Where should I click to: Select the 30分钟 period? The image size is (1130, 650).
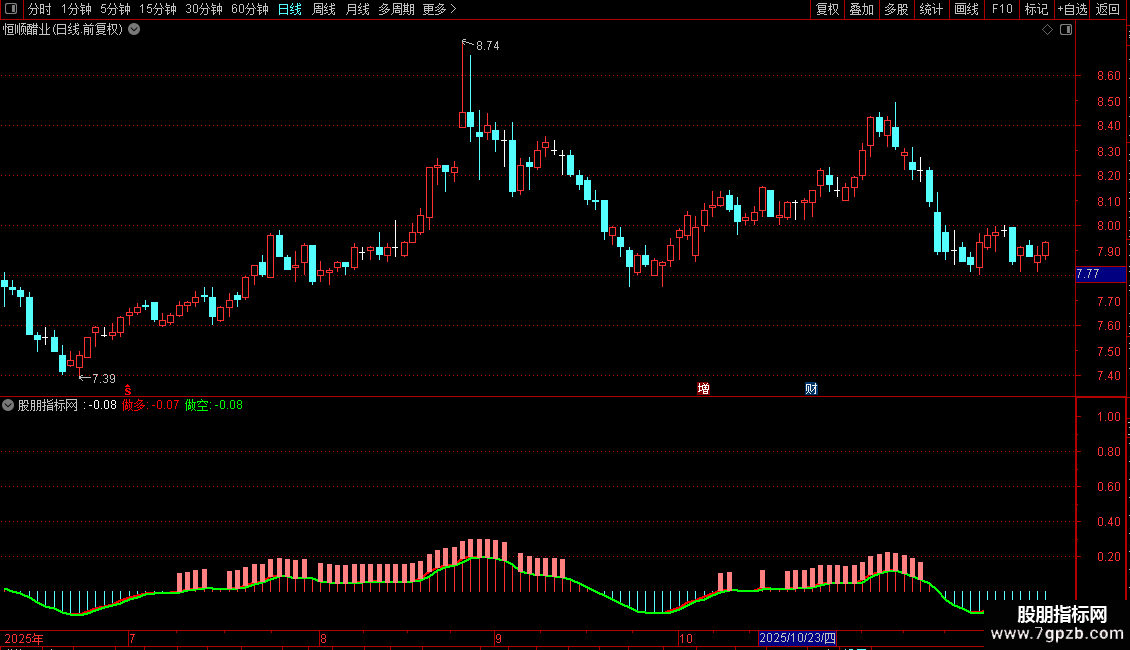tap(203, 9)
